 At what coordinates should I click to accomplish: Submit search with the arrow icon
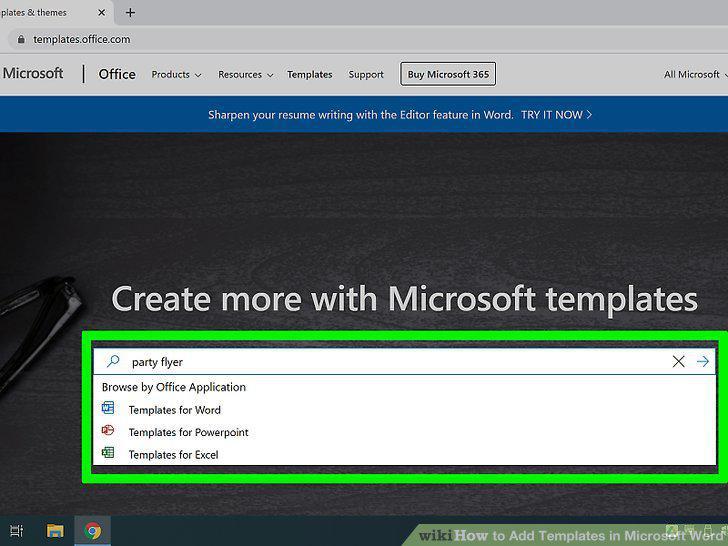(703, 361)
